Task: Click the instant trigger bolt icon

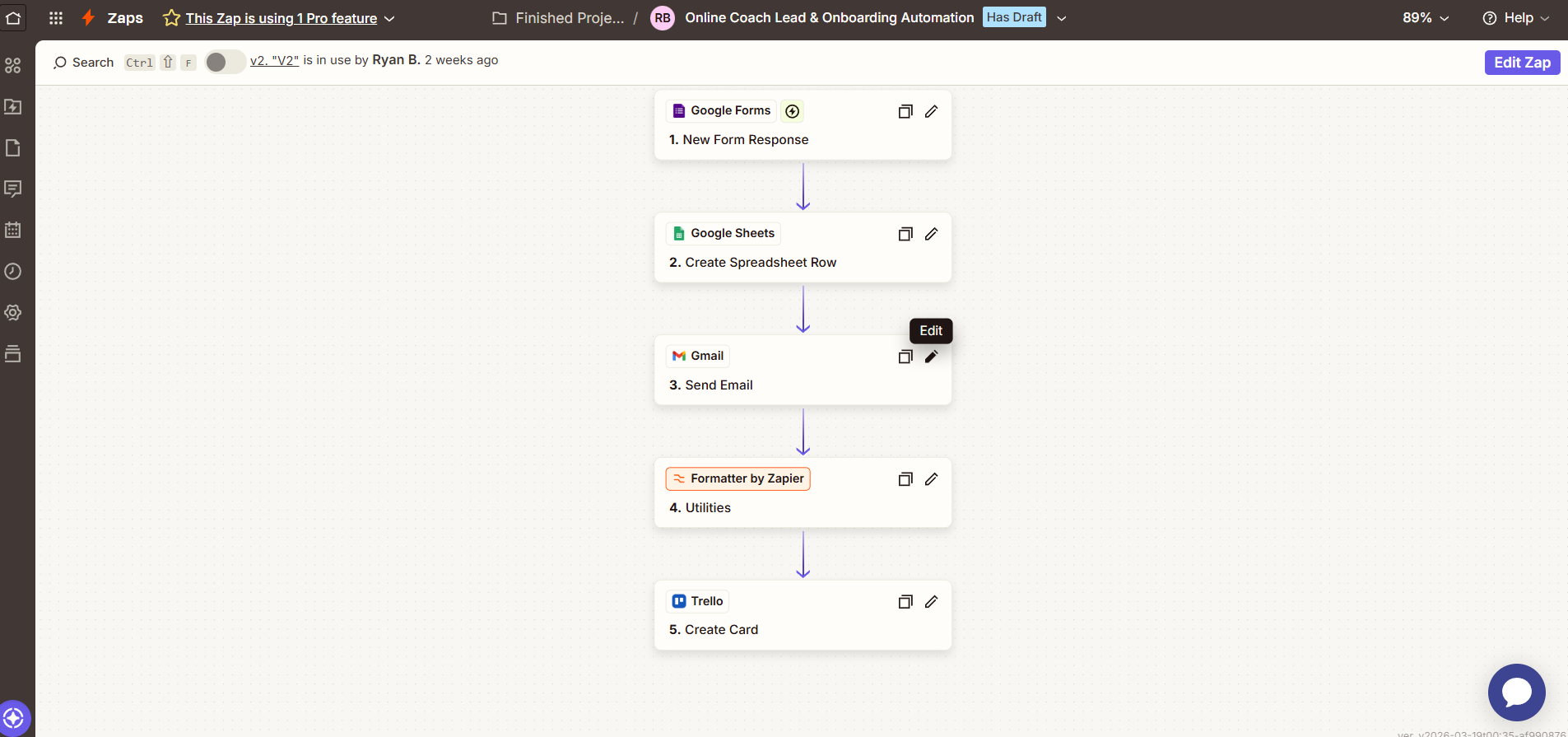Action: [x=792, y=111]
